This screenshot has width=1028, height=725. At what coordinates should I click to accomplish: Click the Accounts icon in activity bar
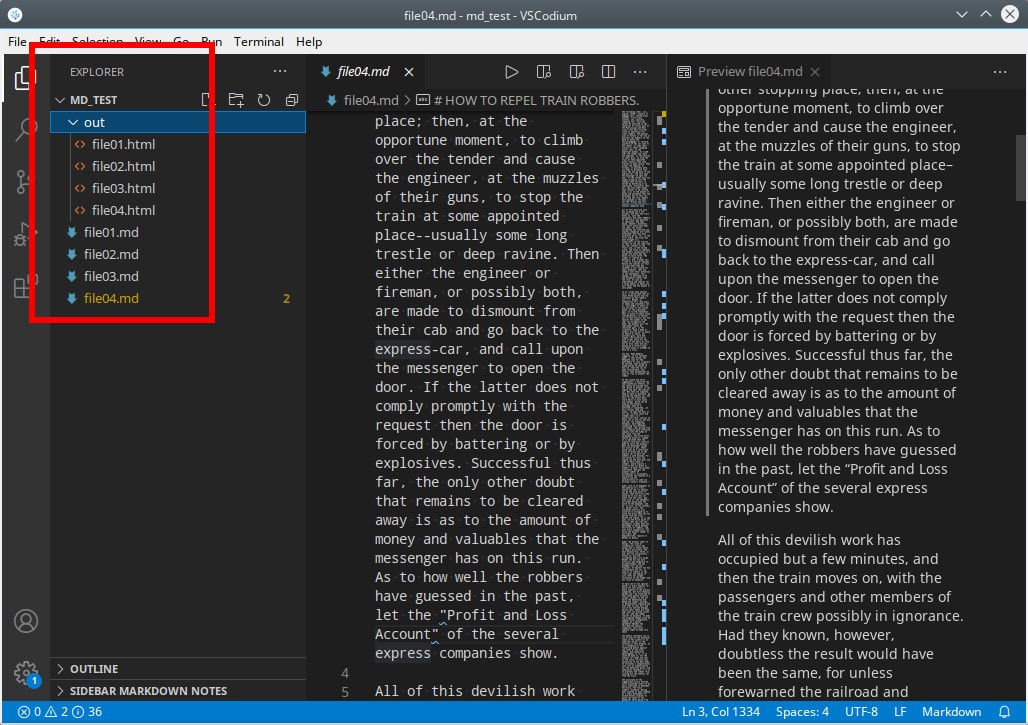[25, 620]
